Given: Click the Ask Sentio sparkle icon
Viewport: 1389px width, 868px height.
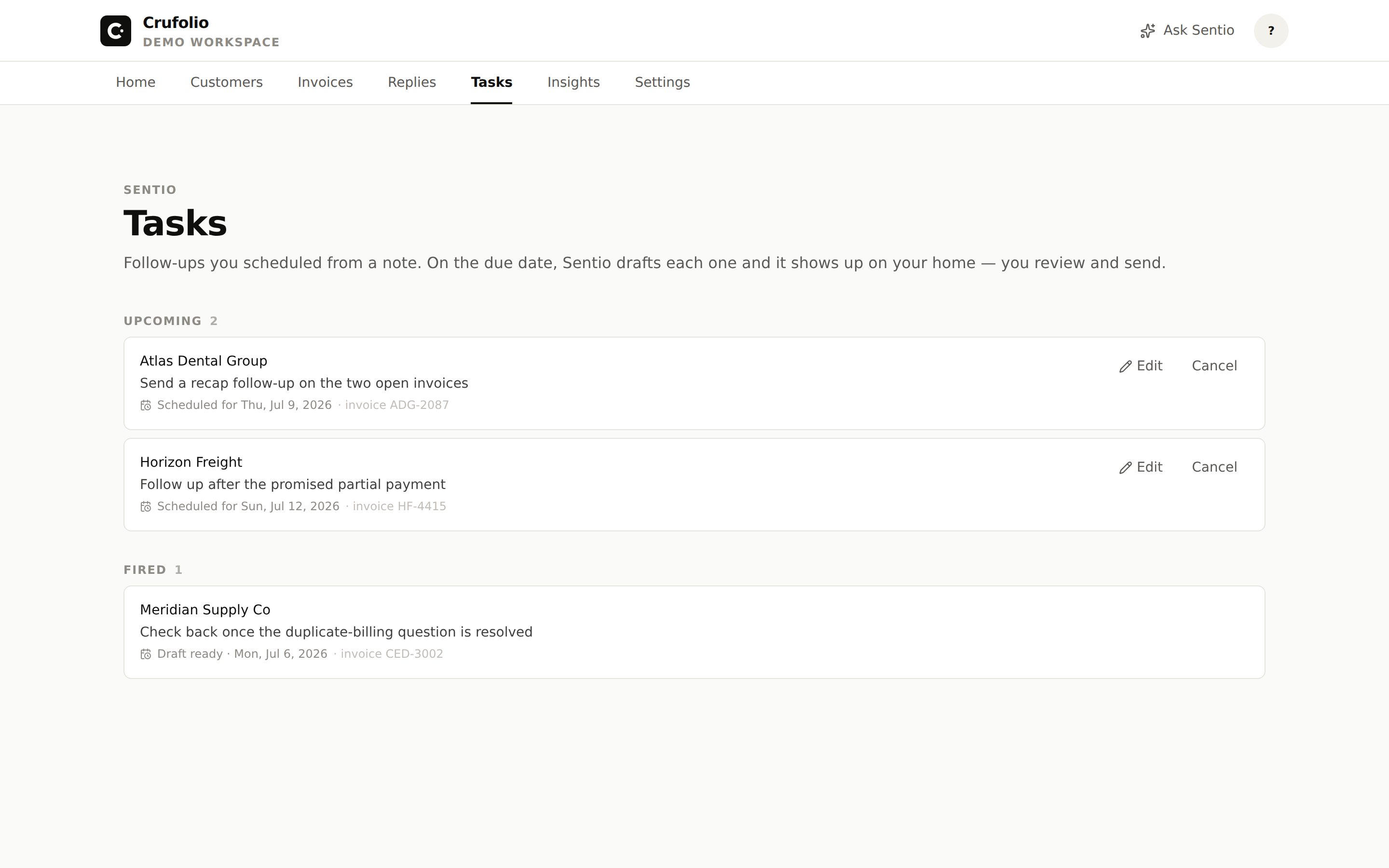Looking at the screenshot, I should pyautogui.click(x=1147, y=30).
